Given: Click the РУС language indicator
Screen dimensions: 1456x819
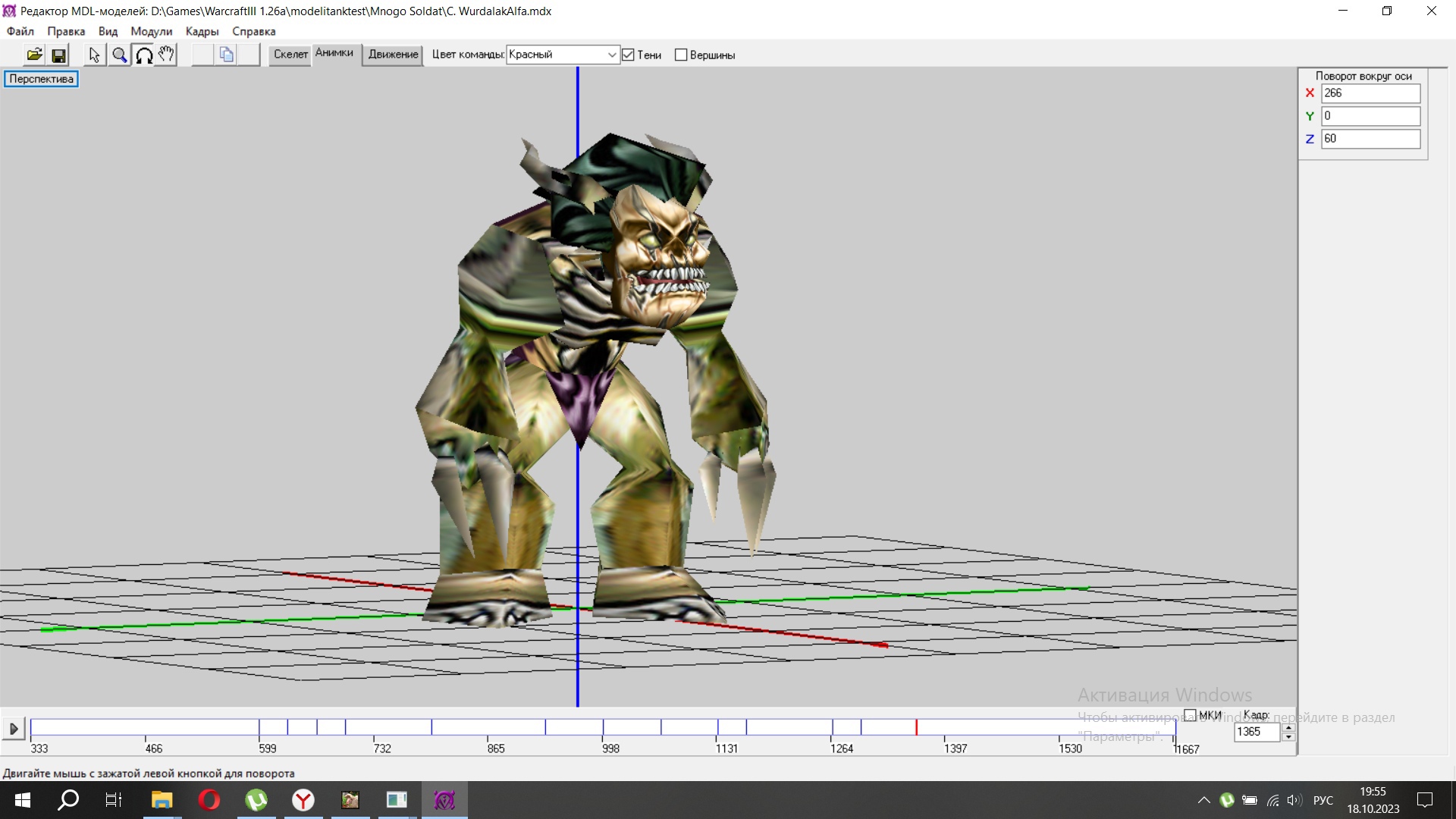Looking at the screenshot, I should pyautogui.click(x=1323, y=800).
